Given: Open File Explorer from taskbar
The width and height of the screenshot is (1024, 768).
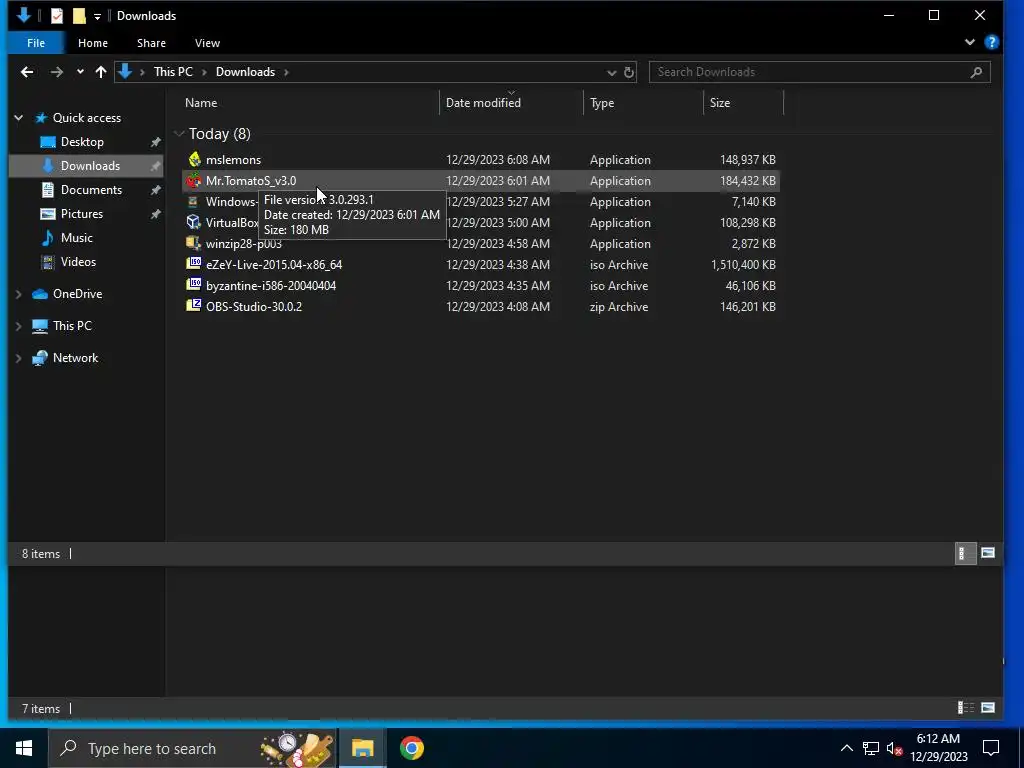Looking at the screenshot, I should [362, 748].
